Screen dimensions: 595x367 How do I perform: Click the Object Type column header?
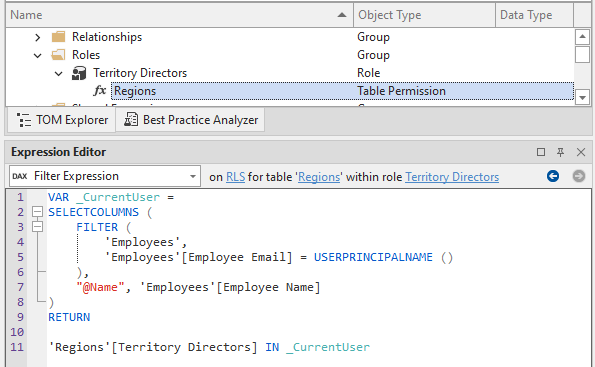(424, 15)
